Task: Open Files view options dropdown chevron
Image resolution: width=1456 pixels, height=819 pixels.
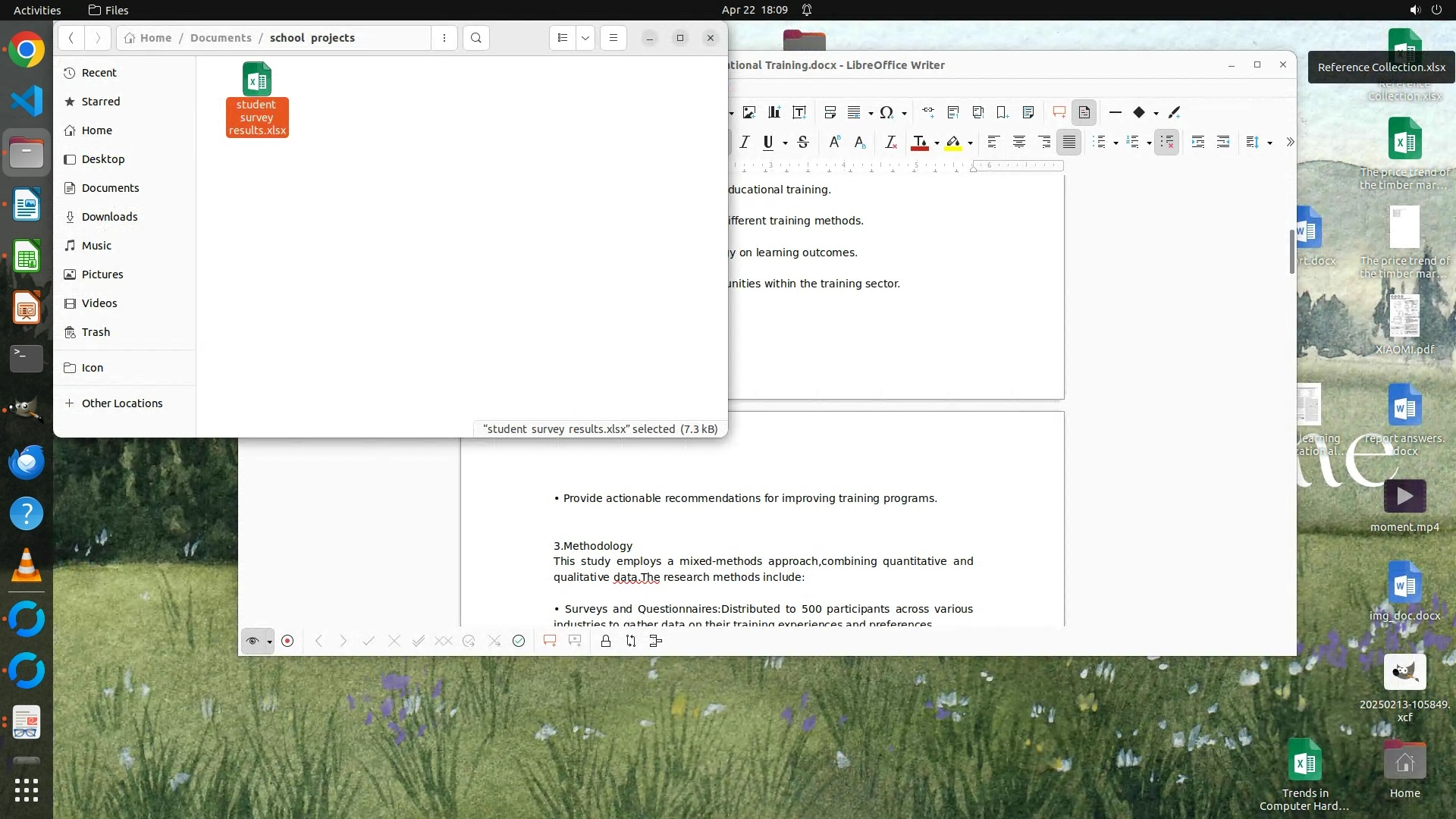Action: pyautogui.click(x=585, y=38)
